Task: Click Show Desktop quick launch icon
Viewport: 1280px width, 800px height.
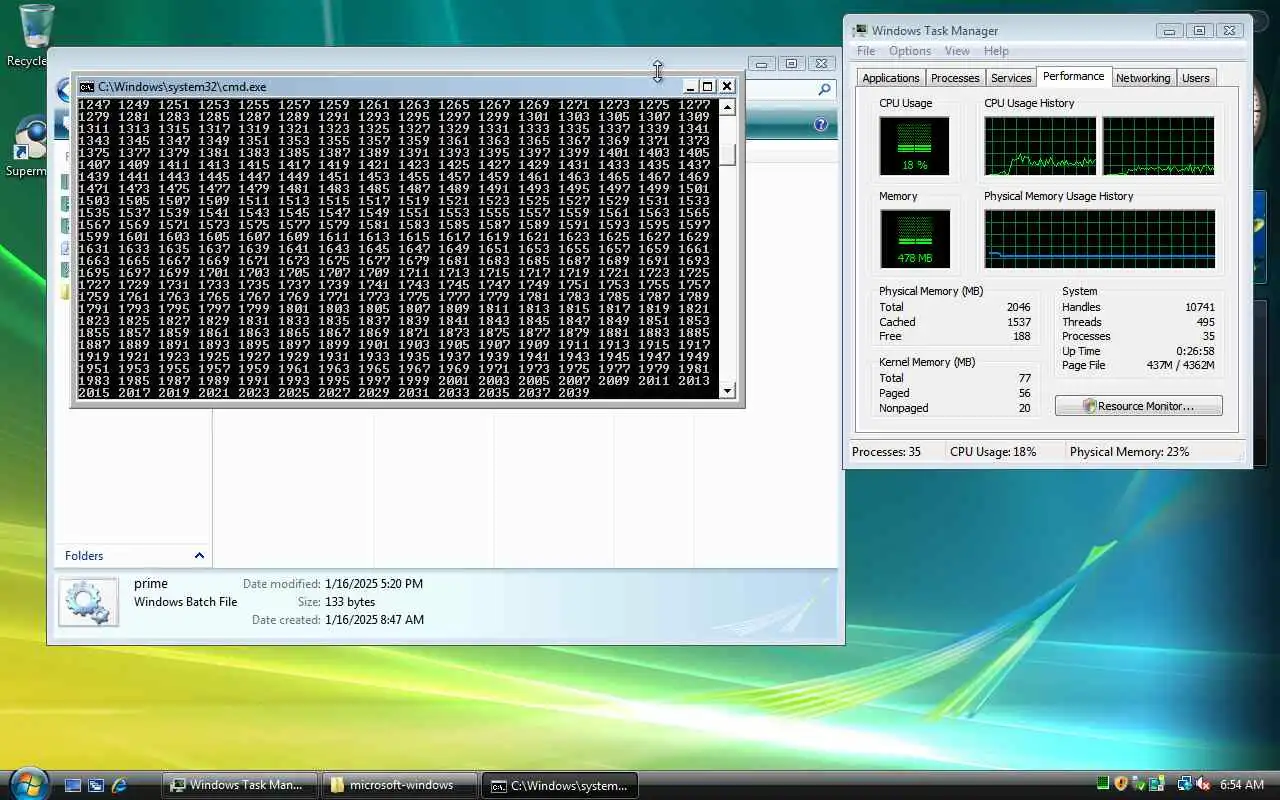Action: point(73,785)
